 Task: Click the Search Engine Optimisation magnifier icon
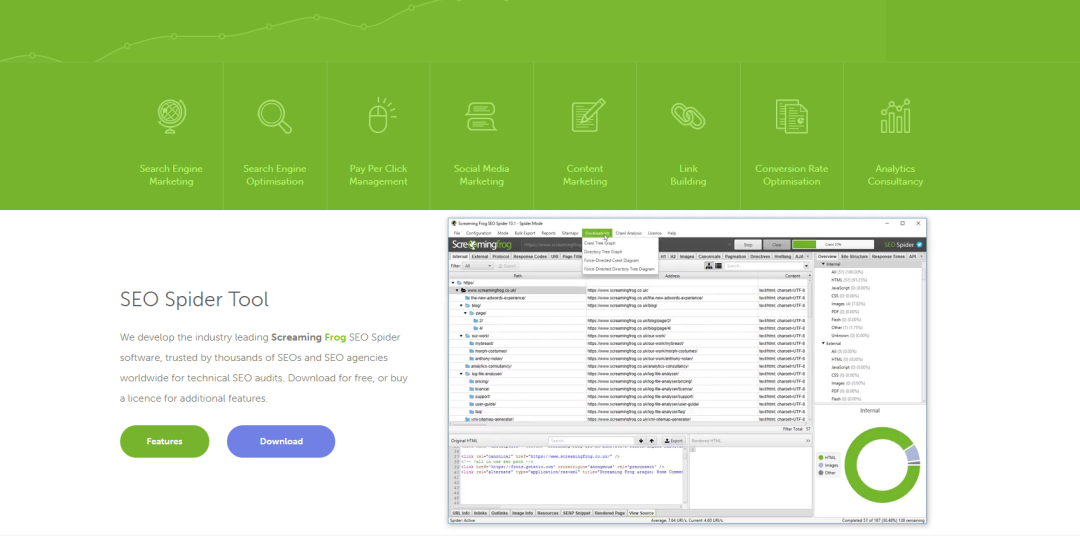click(275, 116)
